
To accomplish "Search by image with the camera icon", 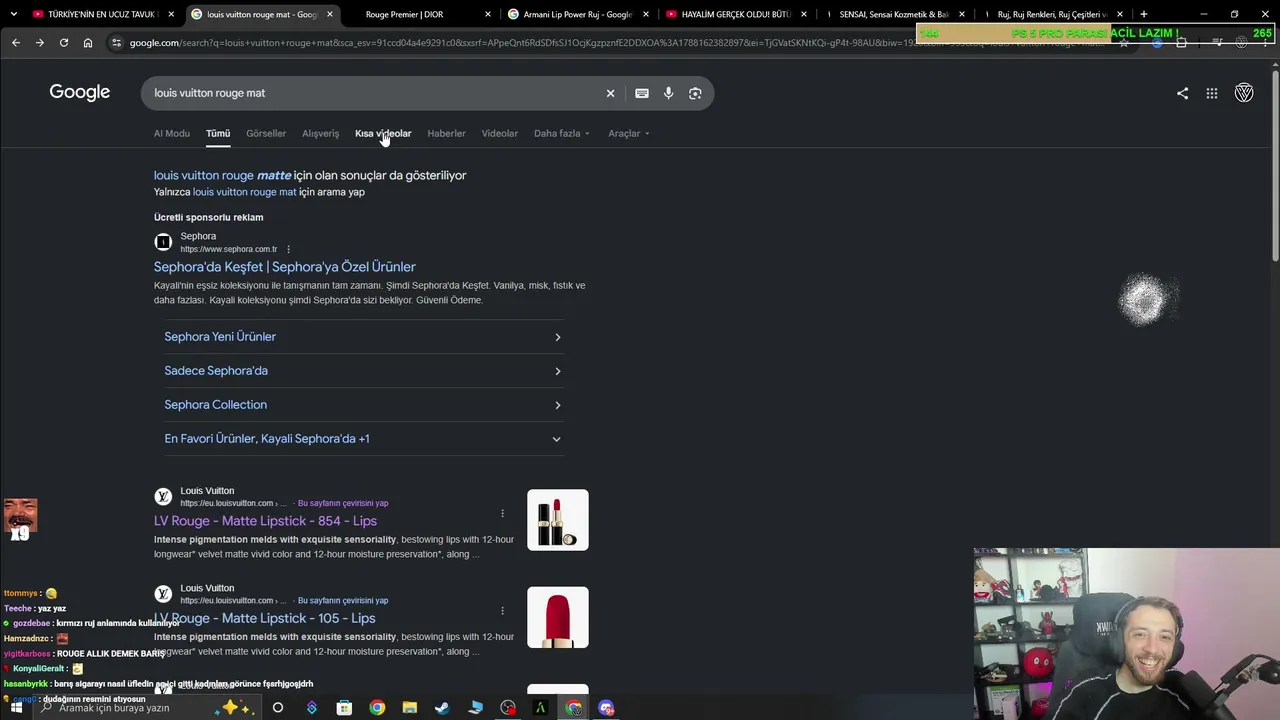I will click(695, 93).
